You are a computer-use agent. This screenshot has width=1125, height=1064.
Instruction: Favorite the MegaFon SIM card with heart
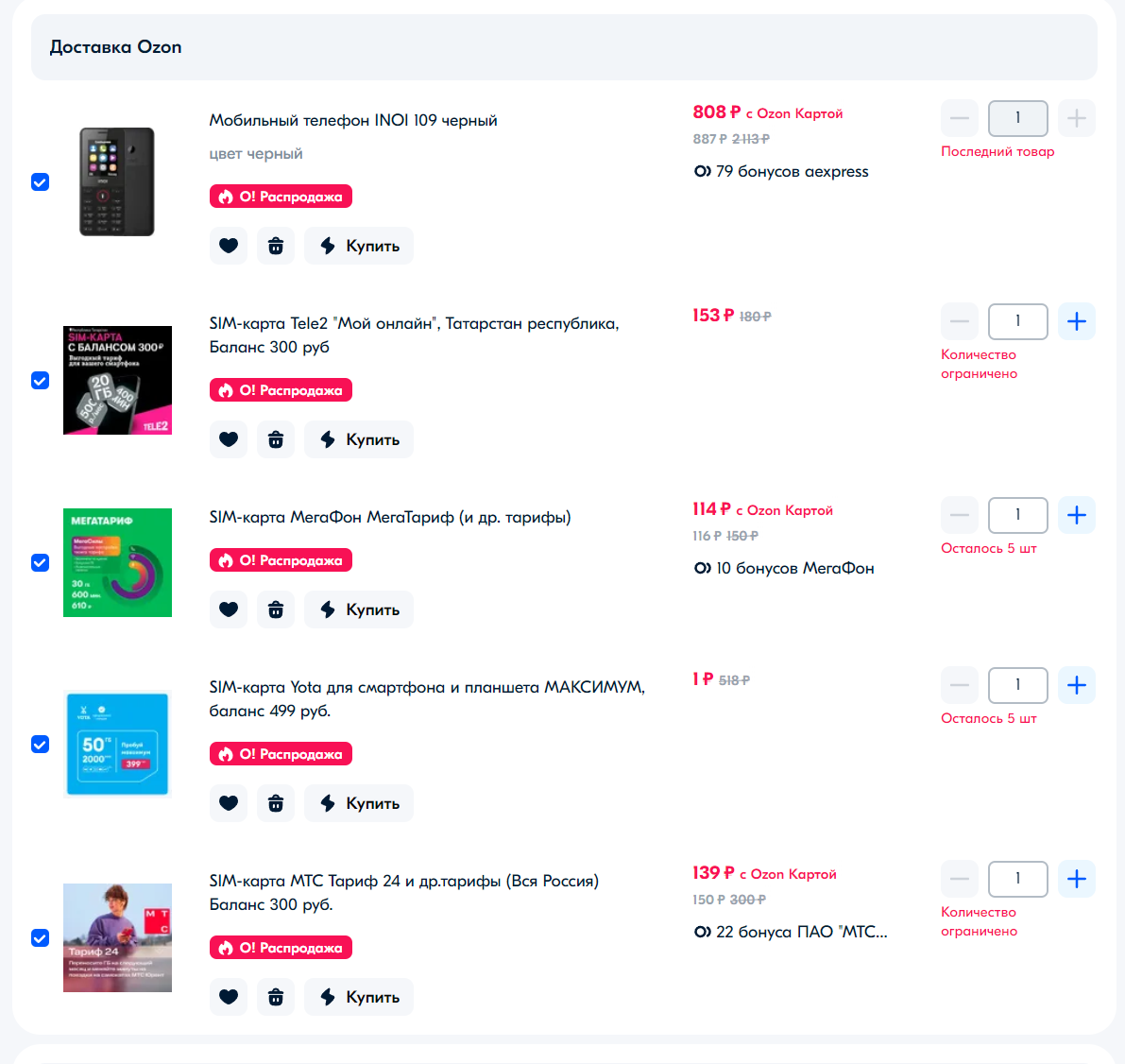click(x=229, y=609)
